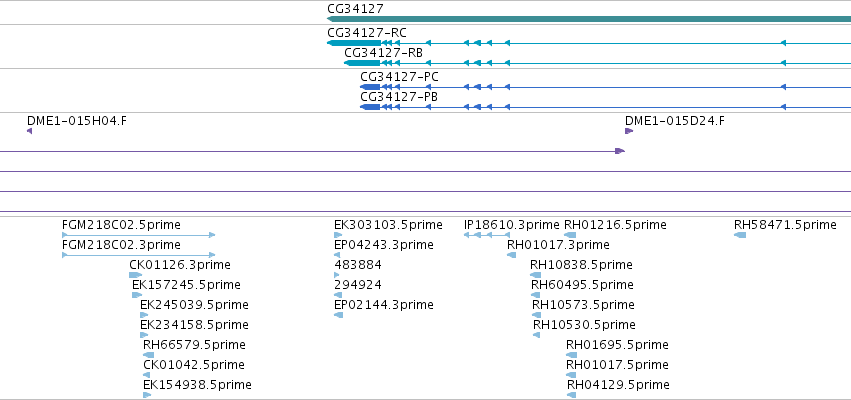Select the RH04129.5prime feature label

[618, 385]
